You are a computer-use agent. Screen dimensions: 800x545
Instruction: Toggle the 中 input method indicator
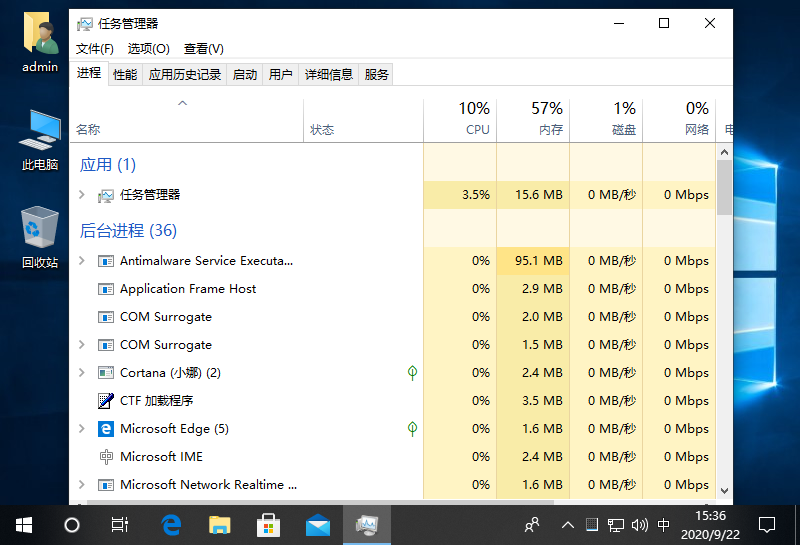(x=665, y=524)
